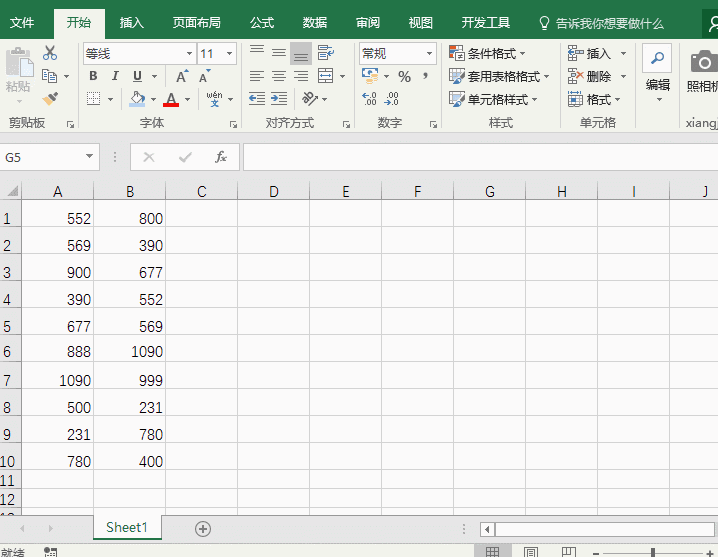Decrease indent
This screenshot has width=718, height=557.
pos(257,98)
